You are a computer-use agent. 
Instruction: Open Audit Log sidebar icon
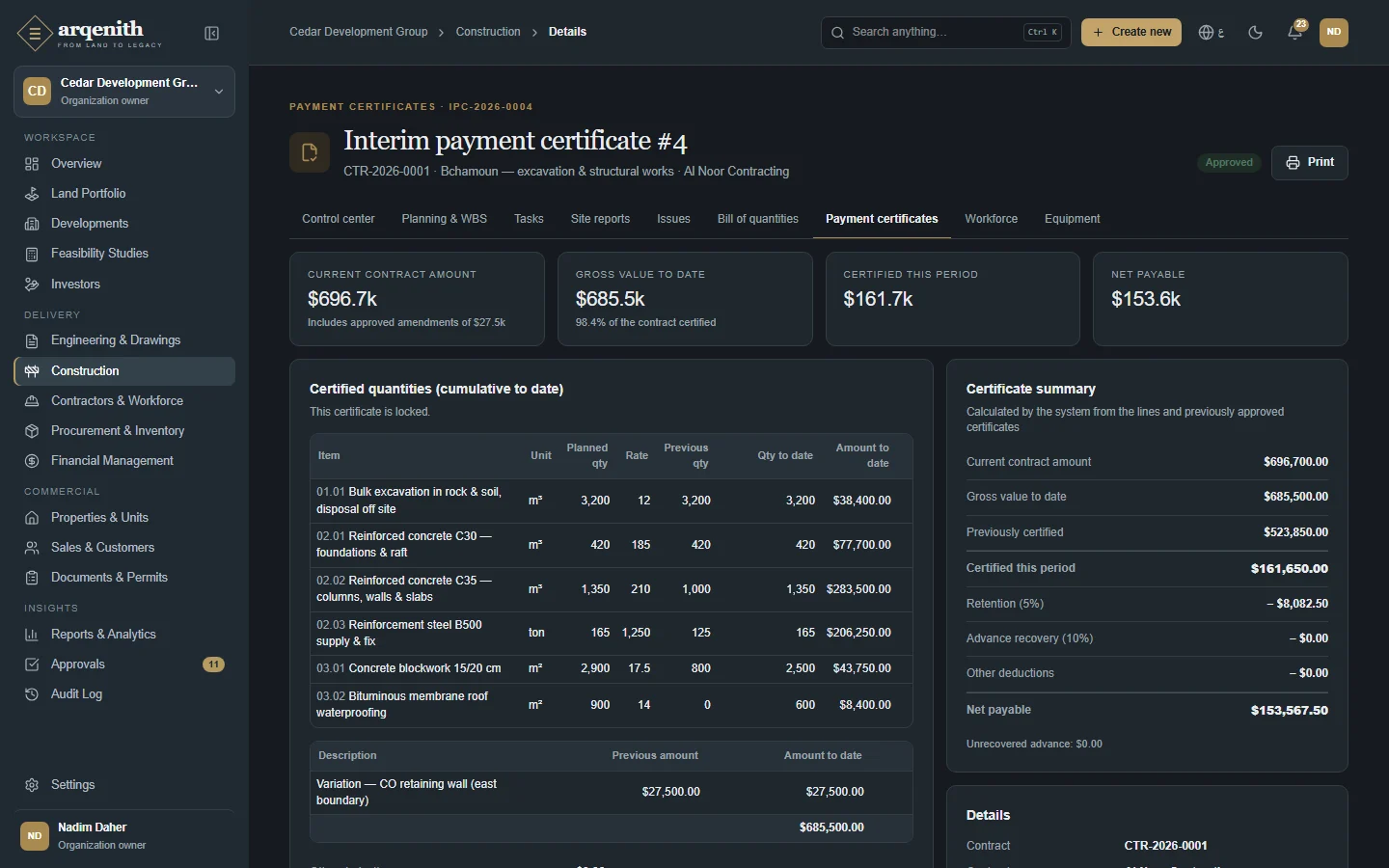(32, 694)
